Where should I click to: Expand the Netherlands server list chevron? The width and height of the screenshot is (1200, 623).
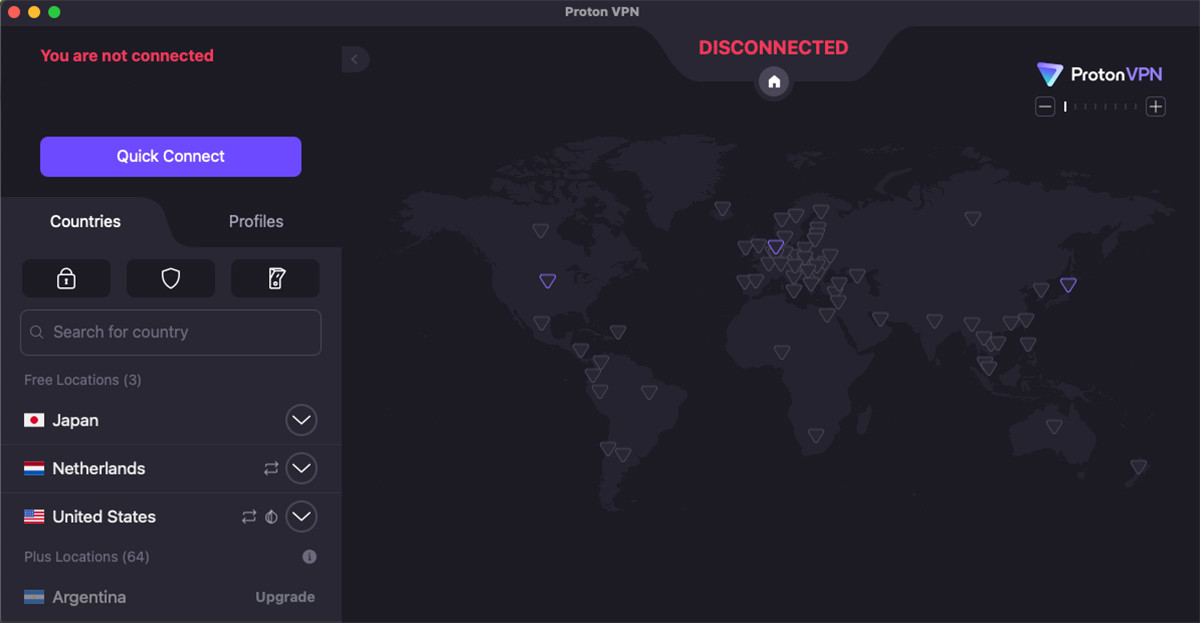coord(301,468)
